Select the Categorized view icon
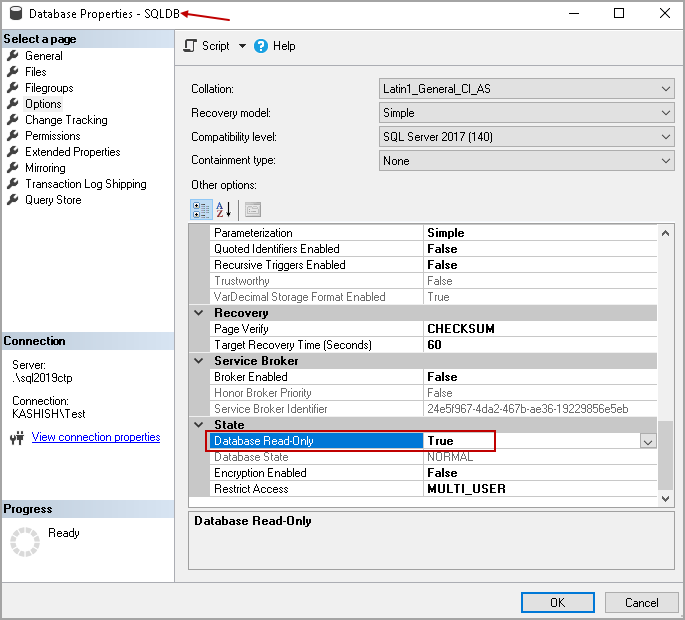685x620 pixels. point(201,209)
